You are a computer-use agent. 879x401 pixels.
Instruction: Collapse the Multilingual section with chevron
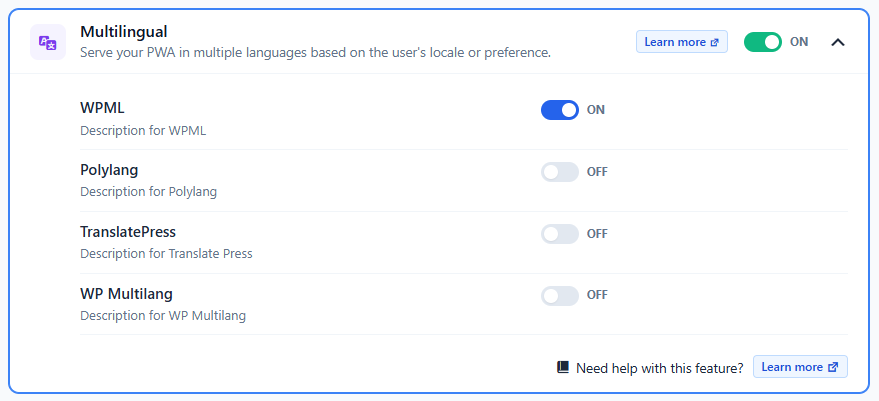[838, 42]
